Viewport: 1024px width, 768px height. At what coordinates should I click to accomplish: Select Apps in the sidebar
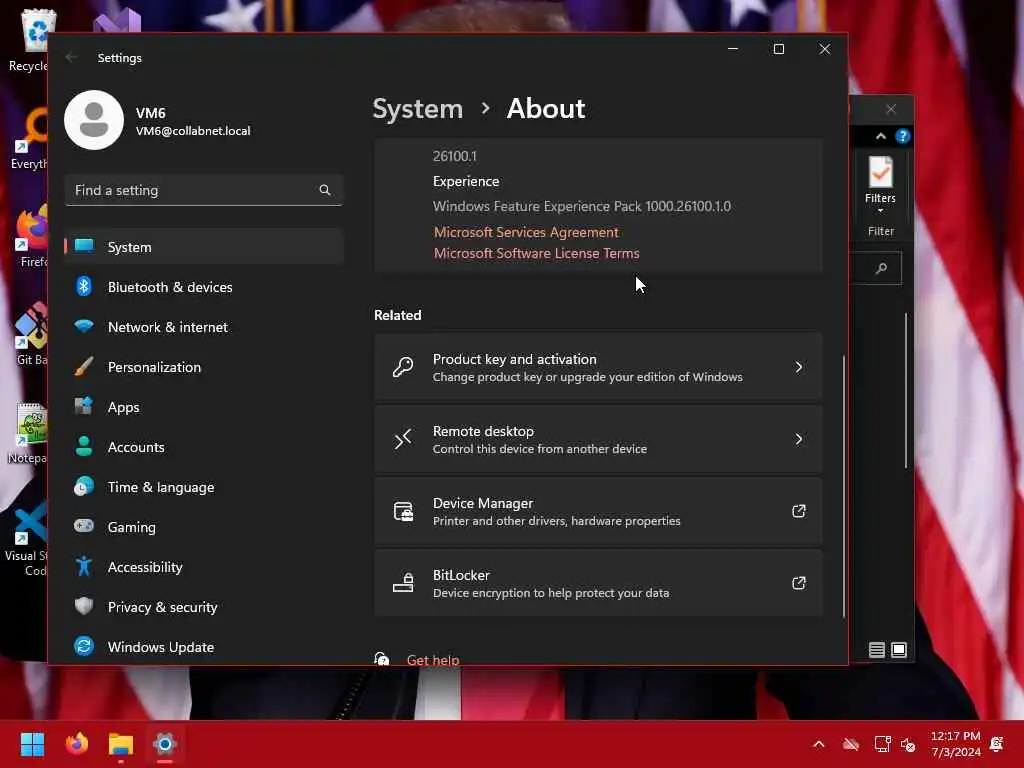pos(204,407)
